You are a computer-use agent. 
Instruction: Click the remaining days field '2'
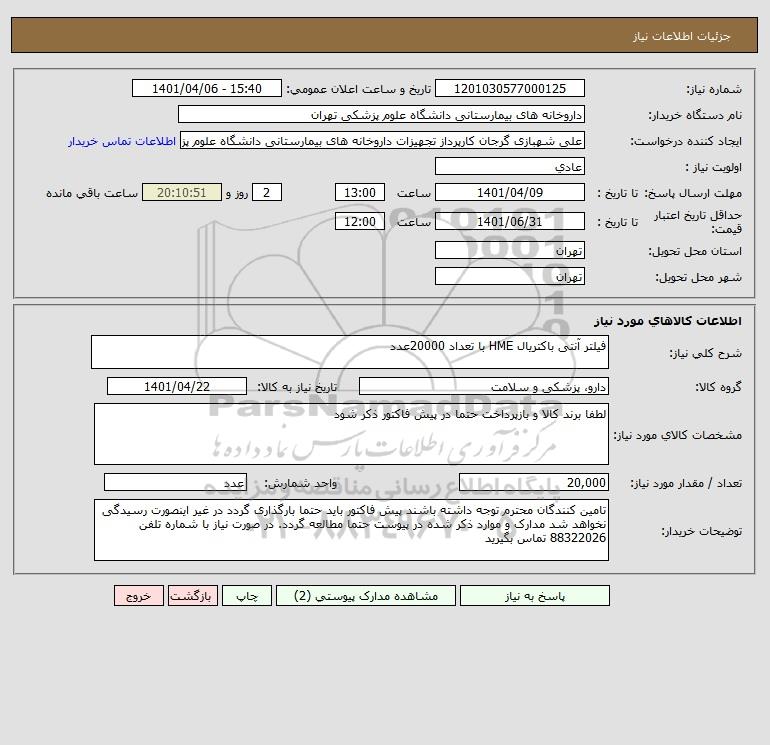pyautogui.click(x=267, y=193)
